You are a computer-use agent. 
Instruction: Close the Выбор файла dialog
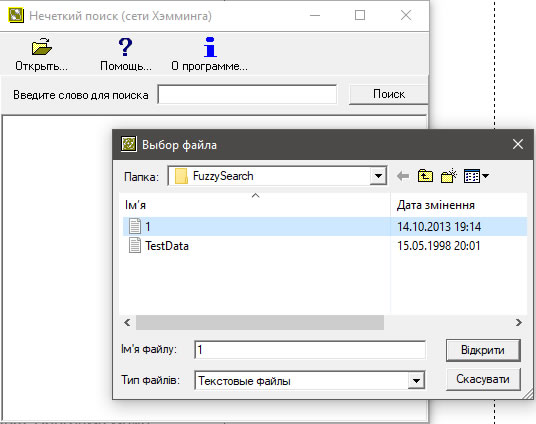click(518, 144)
